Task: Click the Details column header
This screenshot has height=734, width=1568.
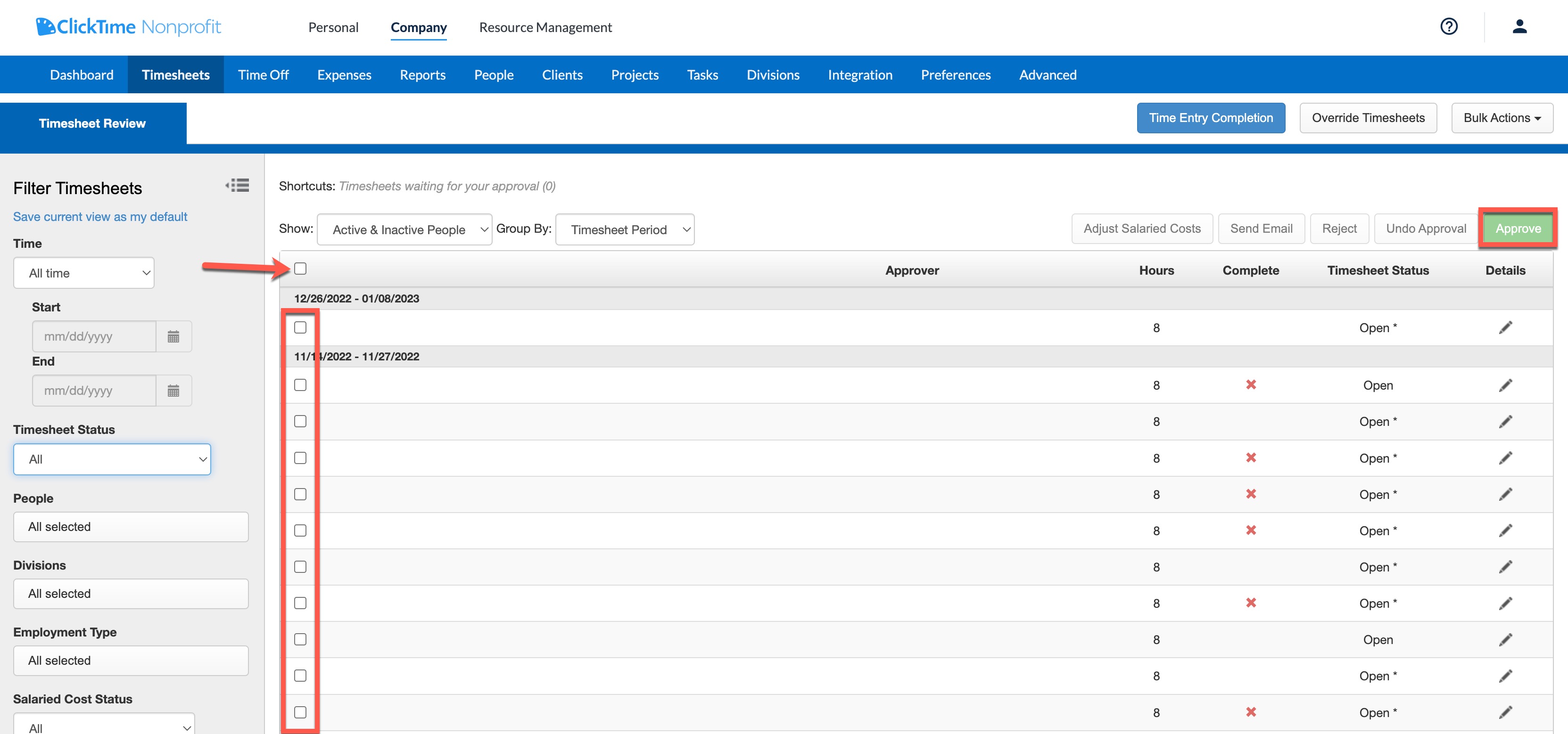Action: 1505,270
